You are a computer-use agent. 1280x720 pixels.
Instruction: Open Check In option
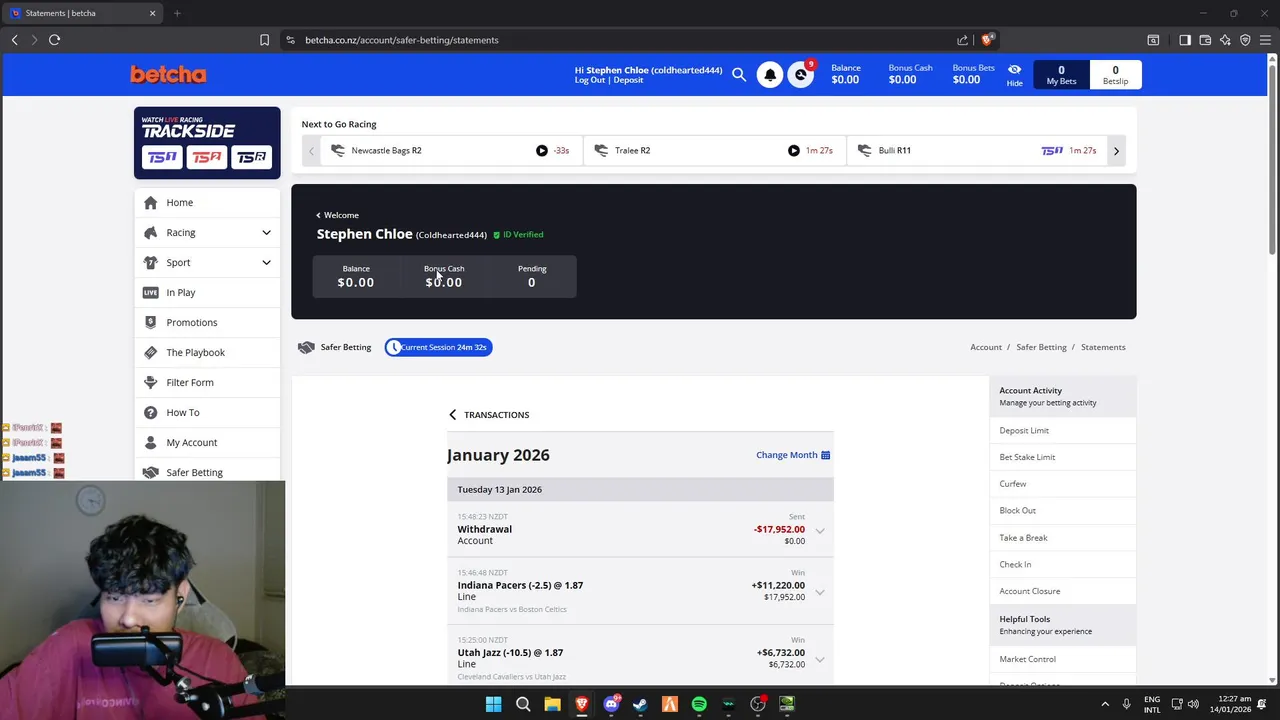1062,564
